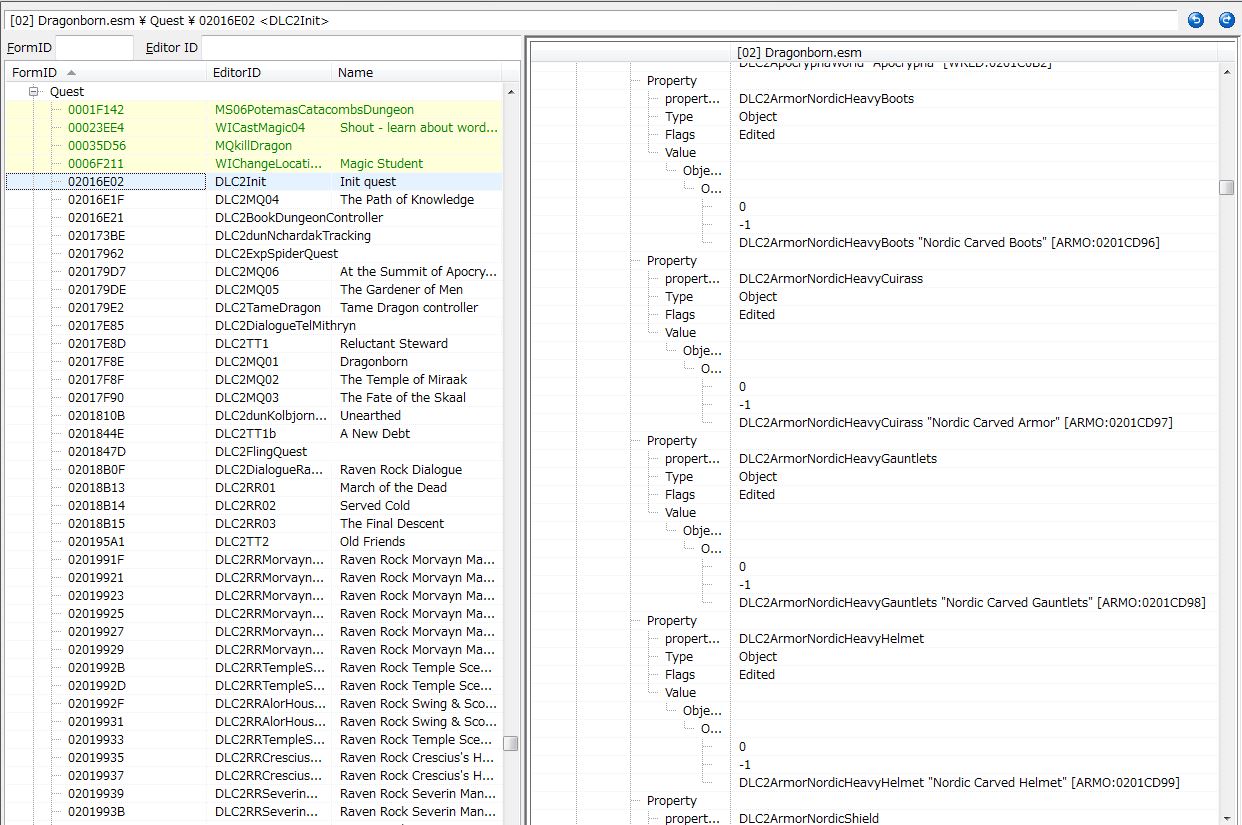The height and width of the screenshot is (825, 1242).
Task: Select DLC2MQ01 Dragonborn quest
Action: (x=254, y=361)
